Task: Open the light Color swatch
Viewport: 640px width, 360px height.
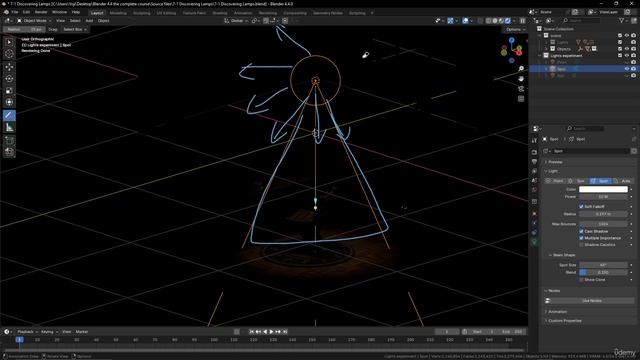Action: [603, 189]
